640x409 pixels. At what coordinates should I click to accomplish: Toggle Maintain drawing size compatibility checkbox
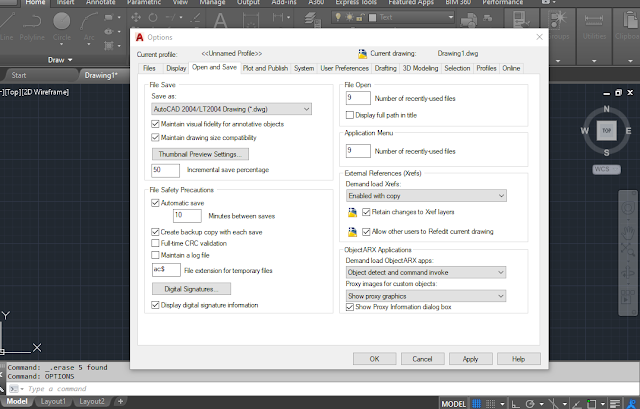(155, 138)
